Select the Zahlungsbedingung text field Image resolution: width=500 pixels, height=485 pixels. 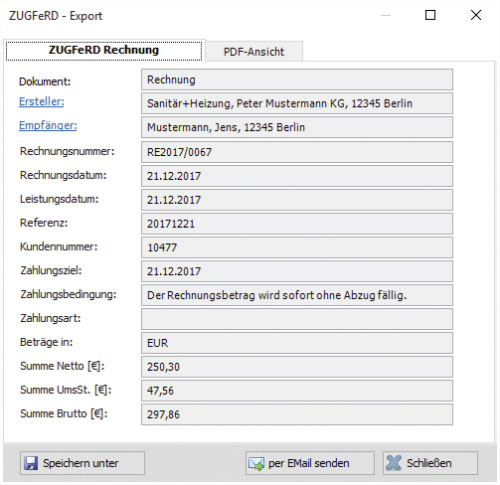[297, 295]
